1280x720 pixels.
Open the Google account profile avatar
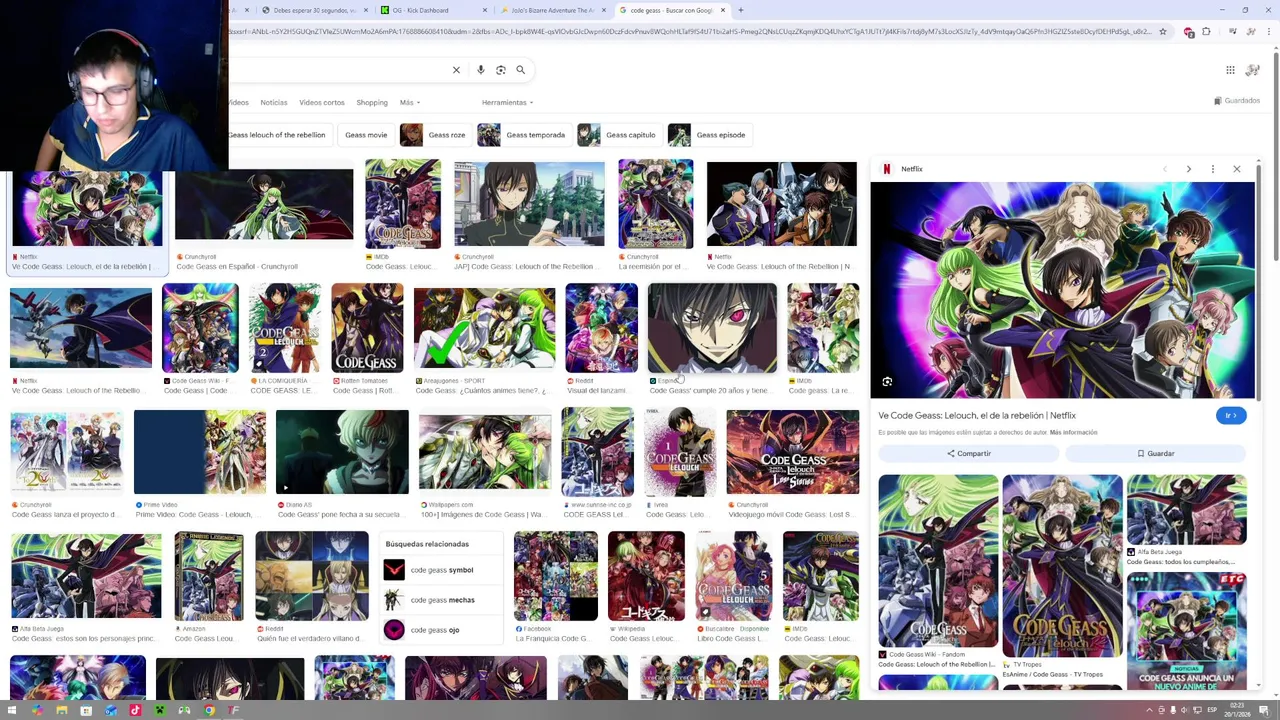tap(1254, 70)
